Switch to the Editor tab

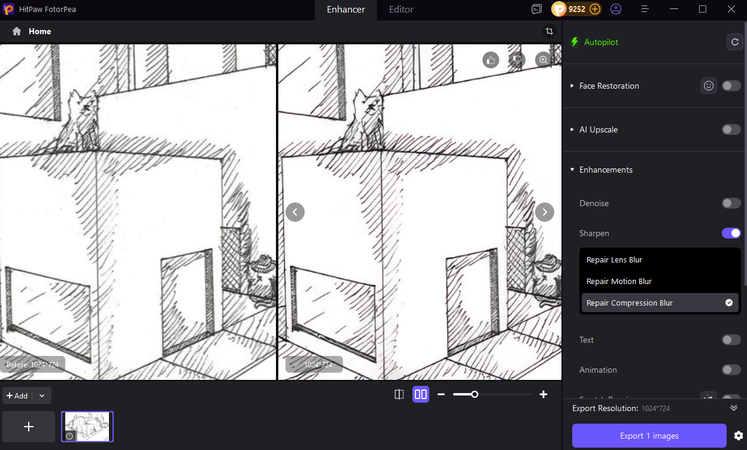click(x=401, y=9)
